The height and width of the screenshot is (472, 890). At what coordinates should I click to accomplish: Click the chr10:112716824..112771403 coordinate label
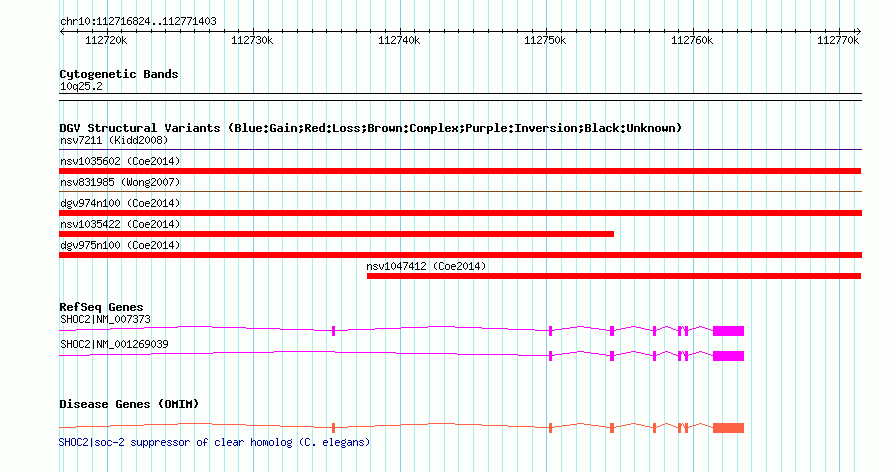138,22
